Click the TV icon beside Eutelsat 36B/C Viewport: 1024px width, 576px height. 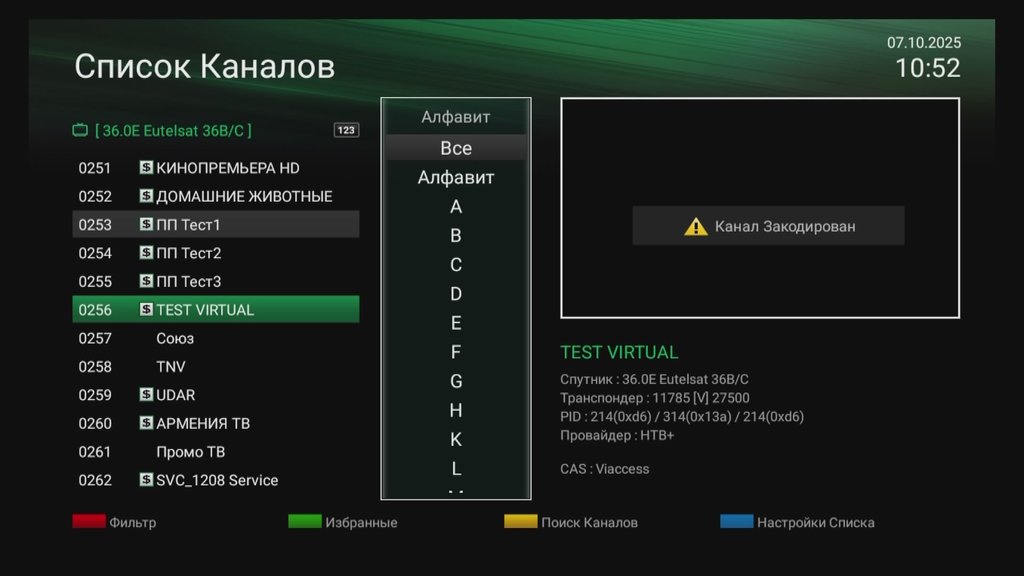point(81,130)
